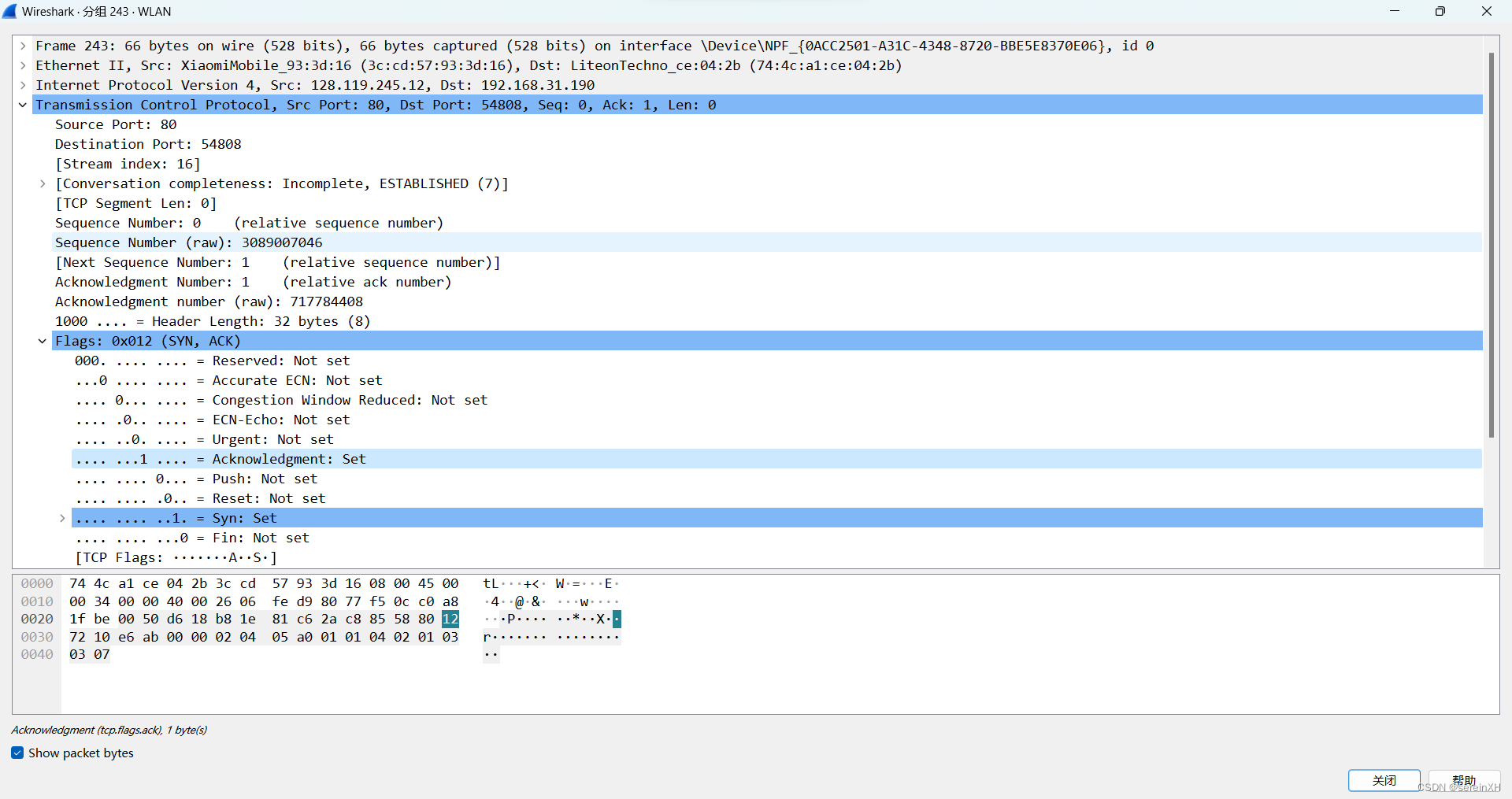Expand the Conversation completeness item

pos(43,183)
